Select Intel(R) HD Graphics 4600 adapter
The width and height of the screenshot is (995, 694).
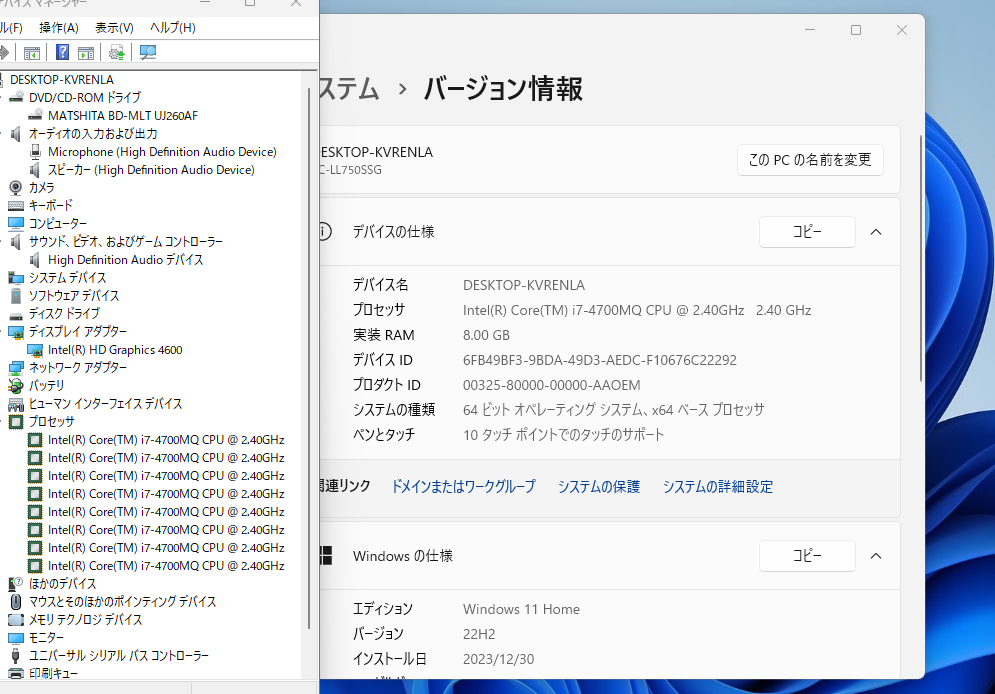pyautogui.click(x=115, y=350)
